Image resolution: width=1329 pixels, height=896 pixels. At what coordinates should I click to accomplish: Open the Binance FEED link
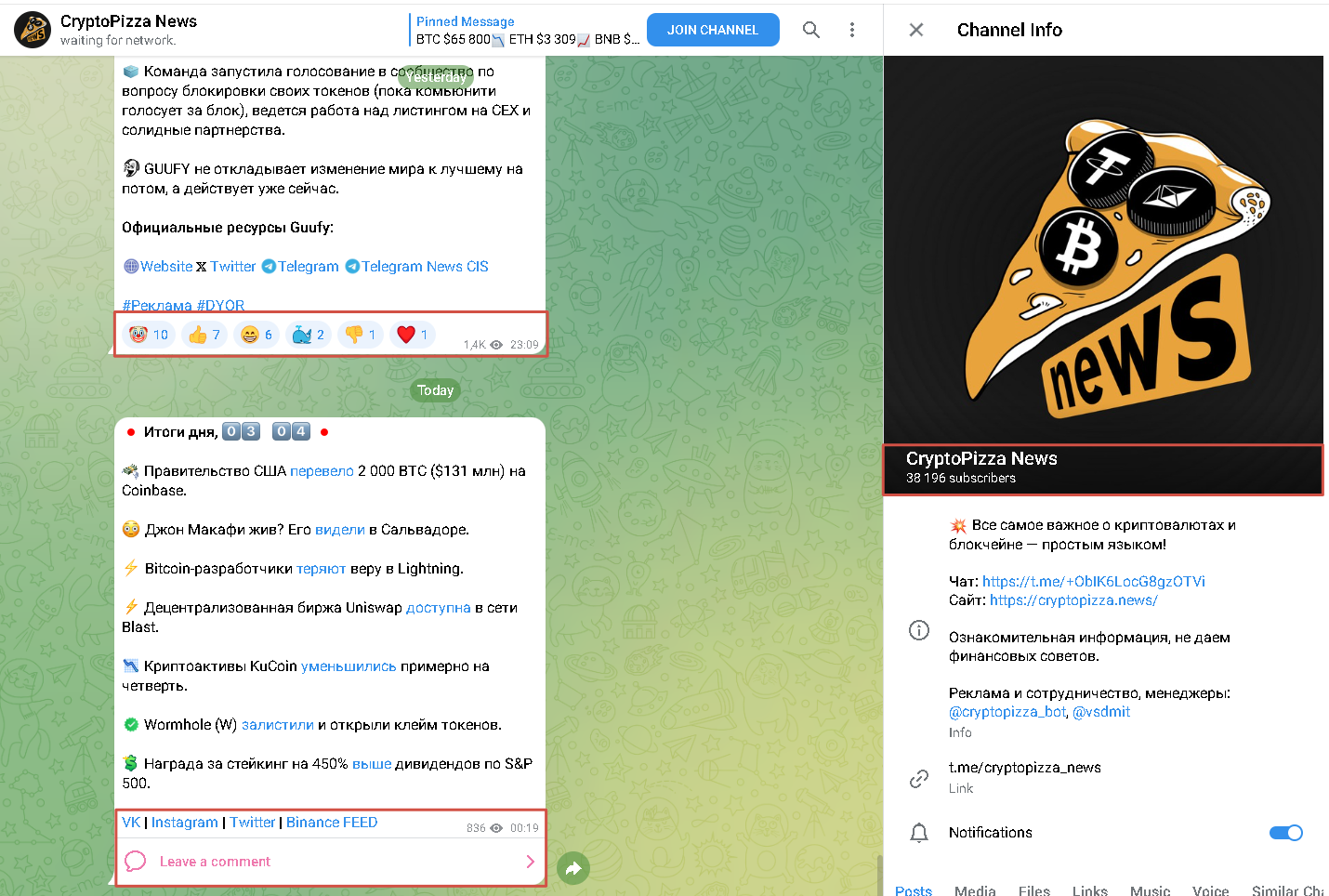point(332,823)
